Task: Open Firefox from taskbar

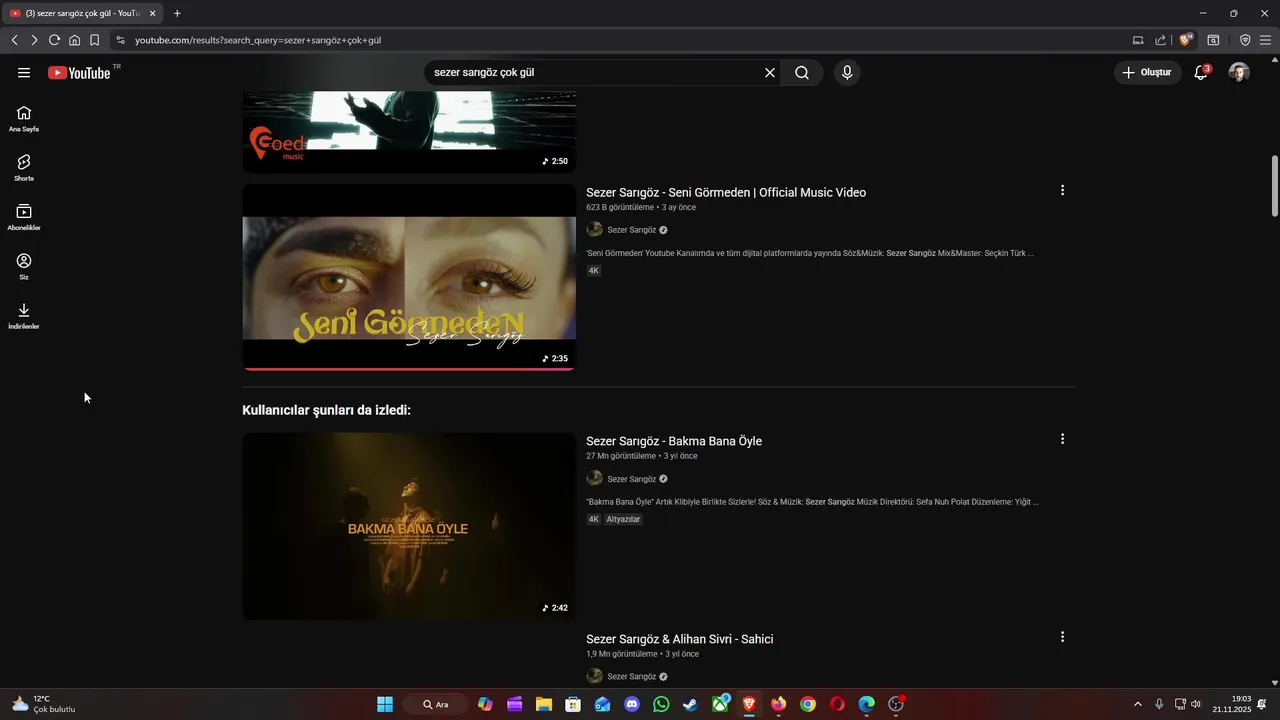Action: pos(778,704)
